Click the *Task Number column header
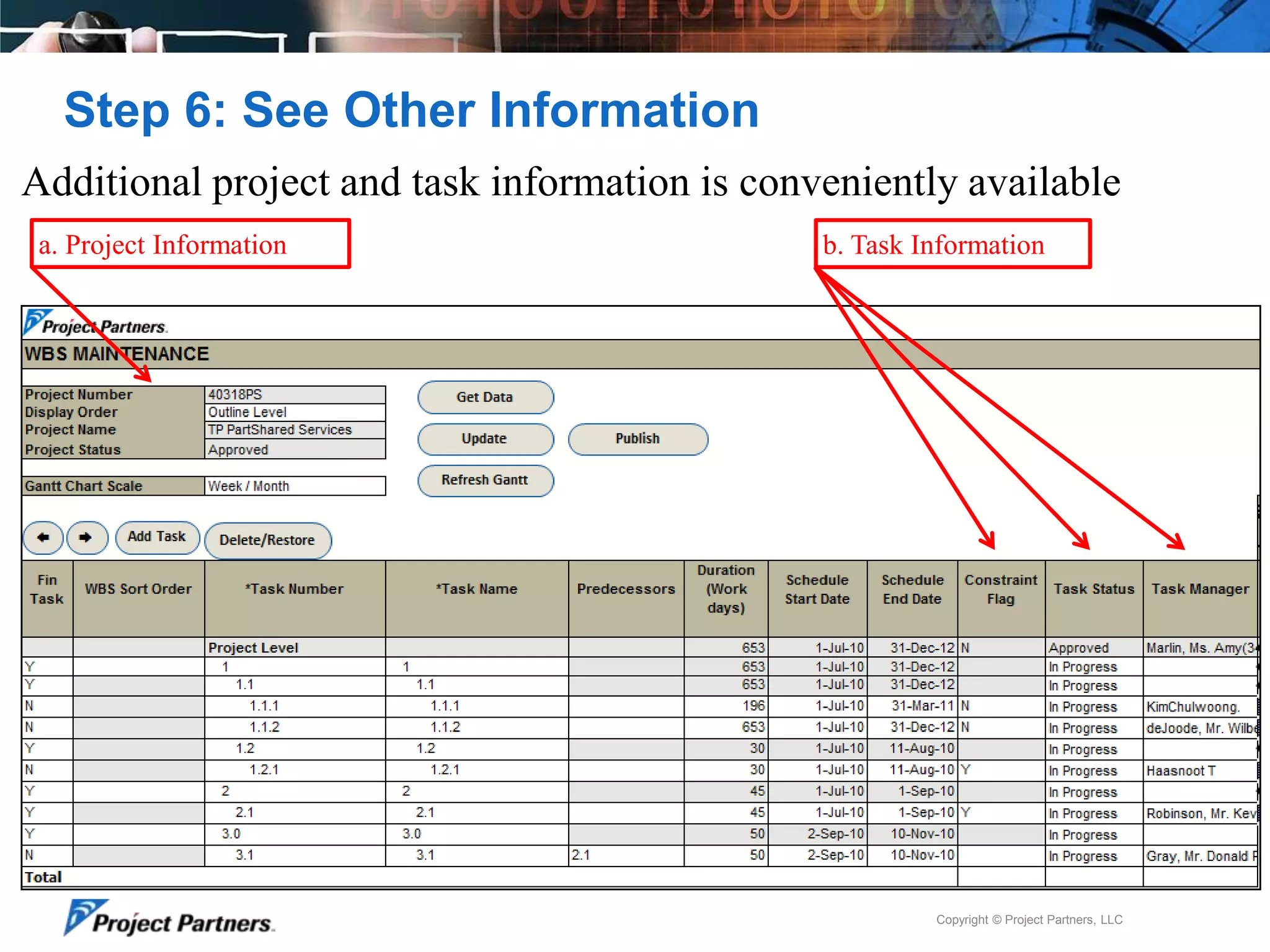Image resolution: width=1270 pixels, height=952 pixels. (295, 599)
